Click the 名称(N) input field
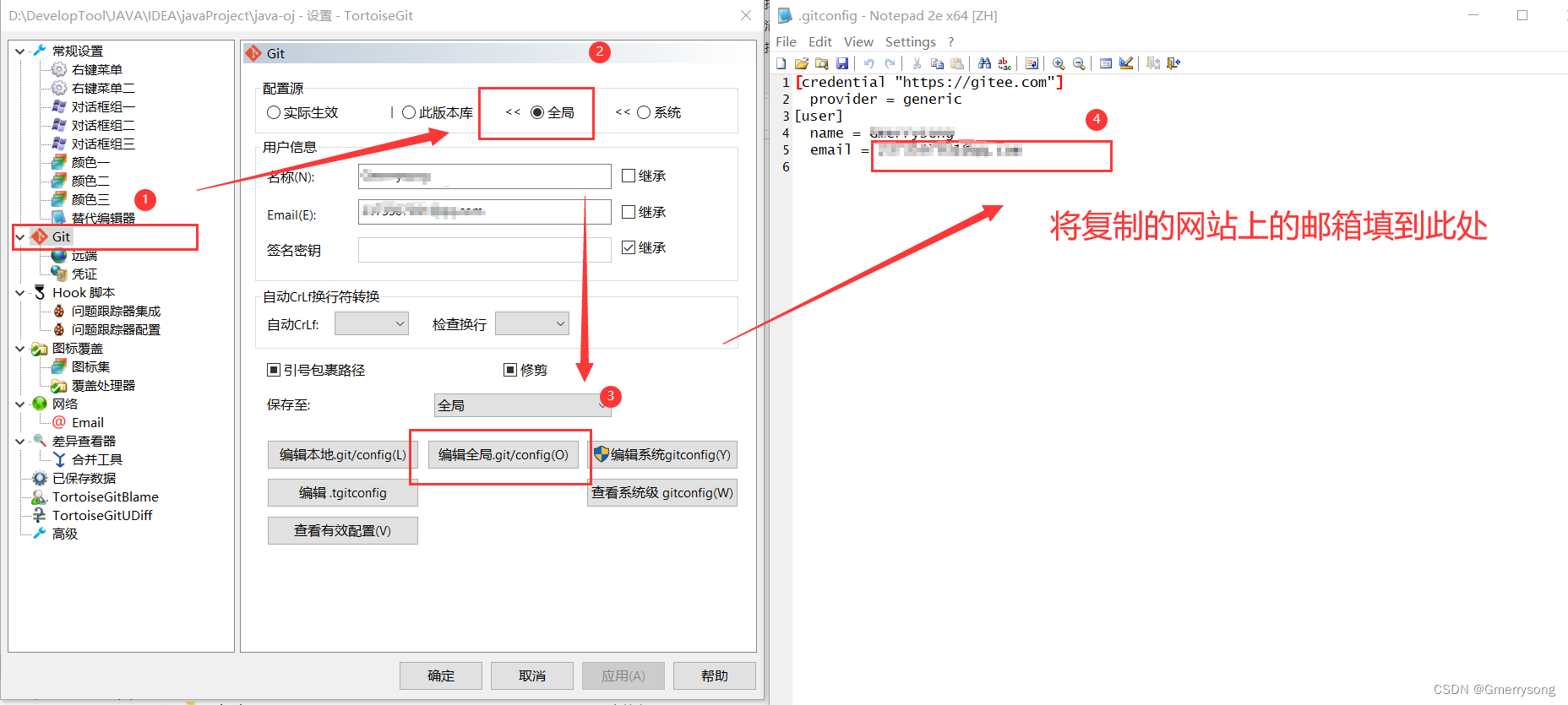This screenshot has height=705, width=1568. point(485,176)
